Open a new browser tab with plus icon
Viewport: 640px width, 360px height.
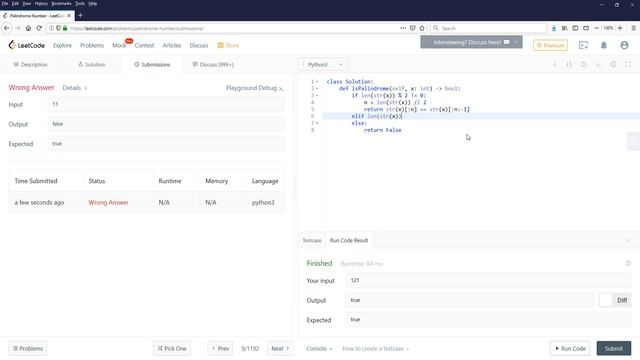80,16
